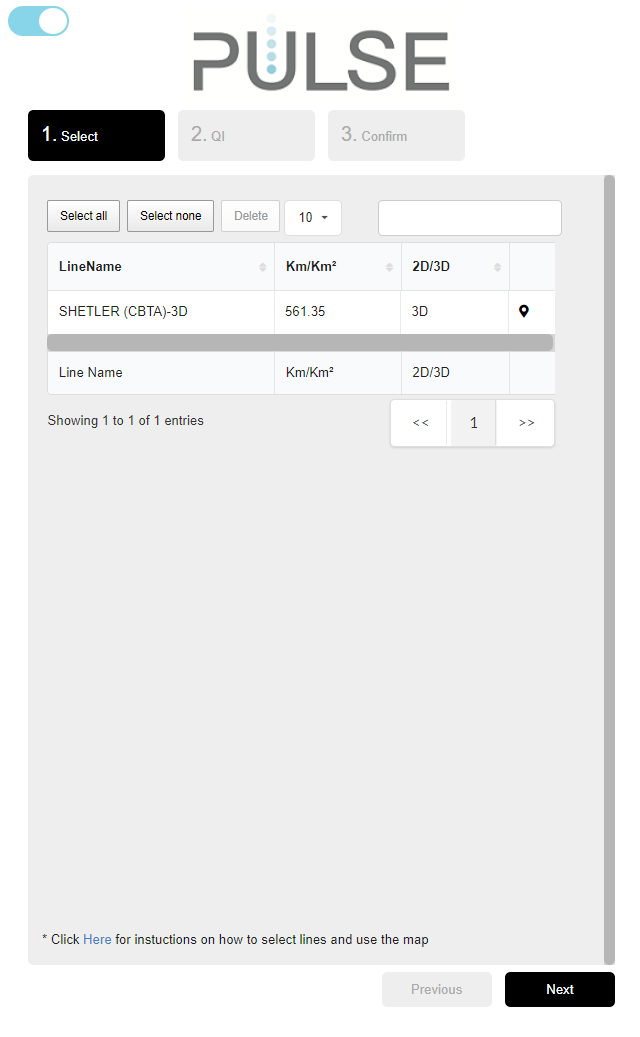Open the page length dropdown showing 10
Screen dimensions: 640x1037
(313, 217)
